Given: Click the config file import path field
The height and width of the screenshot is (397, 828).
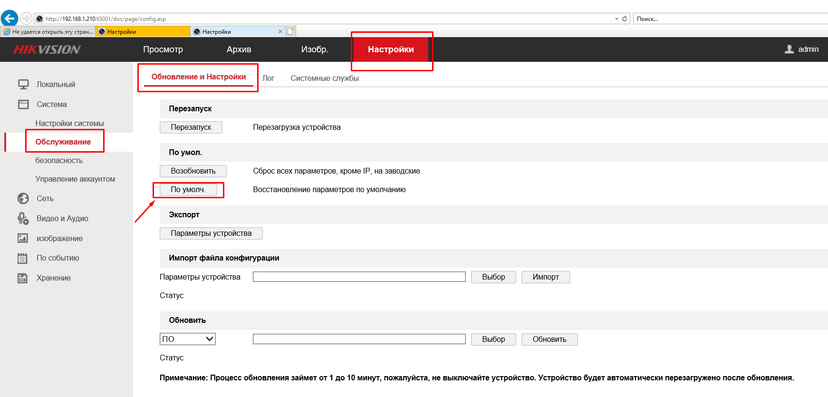Looking at the screenshot, I should coord(359,277).
